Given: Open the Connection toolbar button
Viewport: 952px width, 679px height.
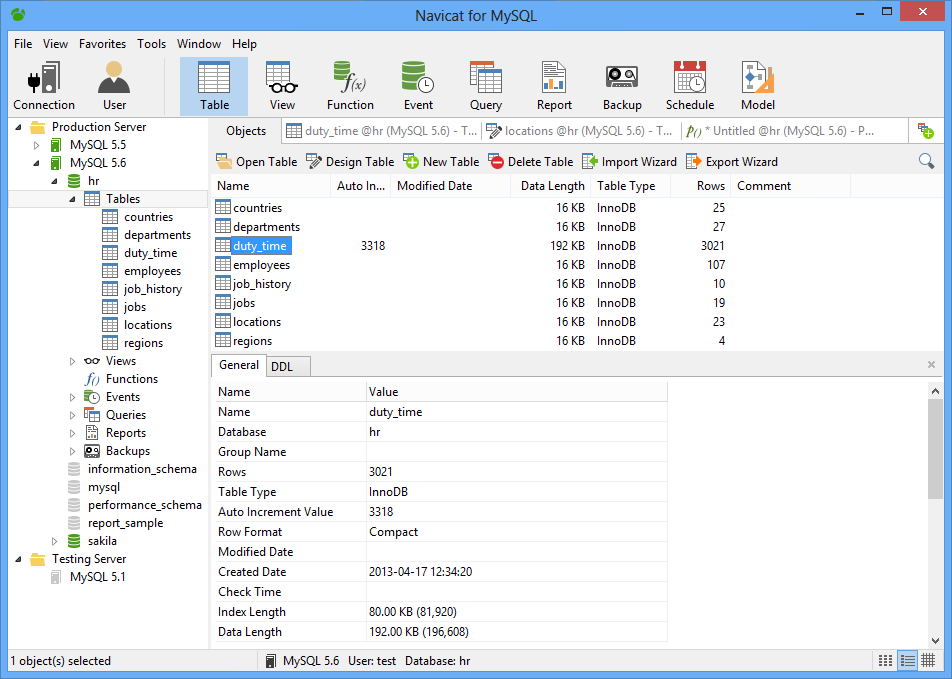Looking at the screenshot, I should [x=44, y=86].
